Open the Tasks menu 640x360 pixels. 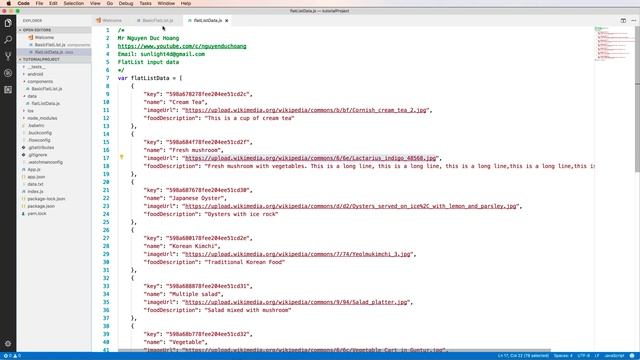coord(145,3)
